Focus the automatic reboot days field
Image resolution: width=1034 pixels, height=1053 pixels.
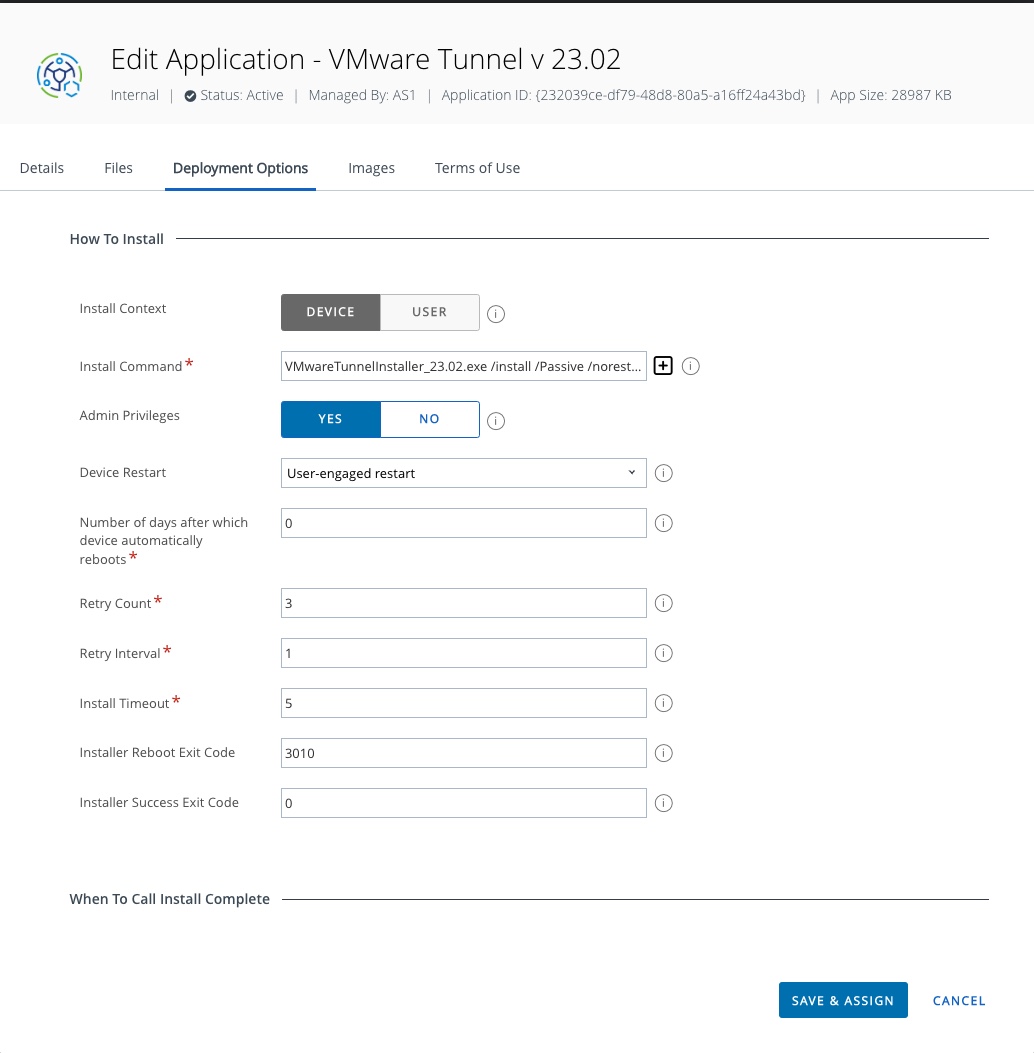(463, 523)
